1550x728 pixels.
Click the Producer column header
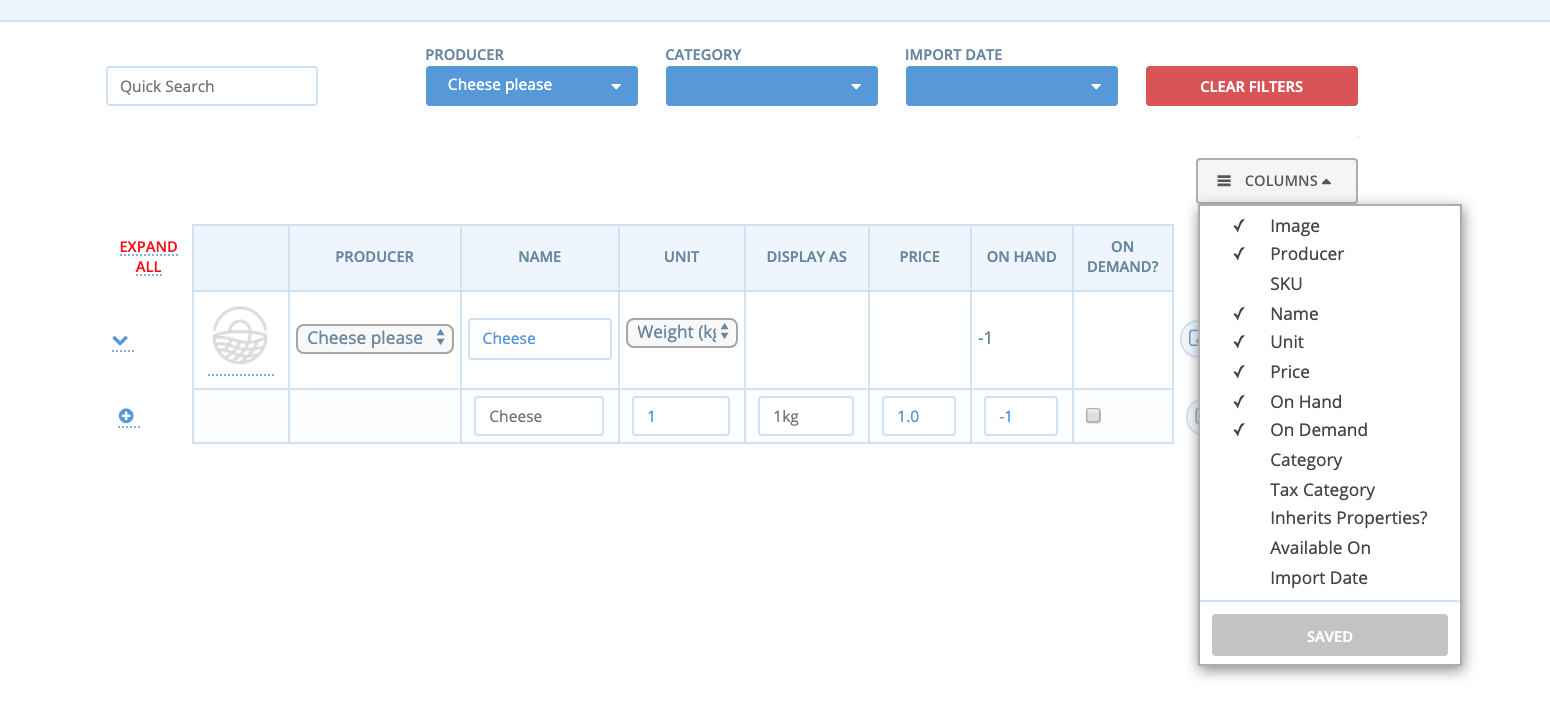pyautogui.click(x=375, y=257)
